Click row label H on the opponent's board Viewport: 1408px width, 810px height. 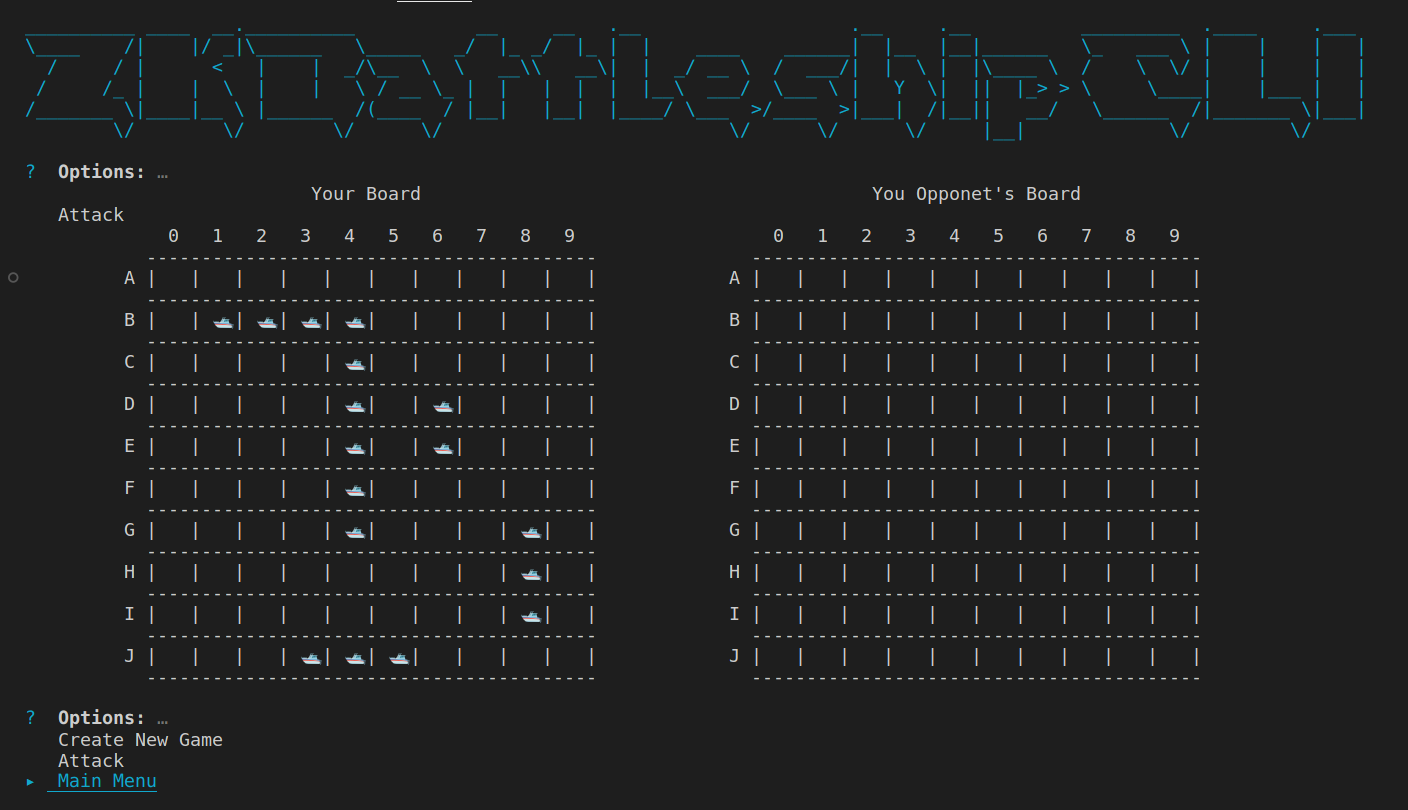(735, 572)
